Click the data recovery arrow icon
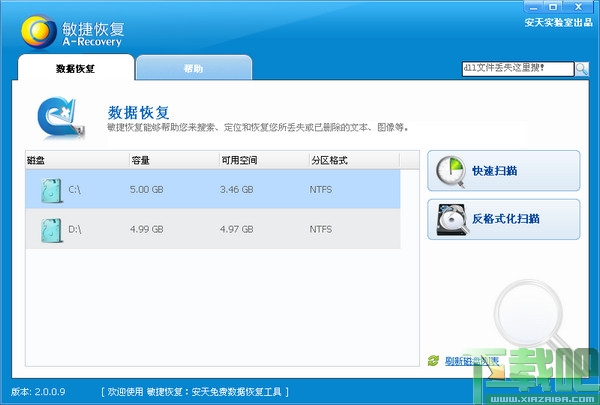The image size is (600, 405). pyautogui.click(x=60, y=117)
